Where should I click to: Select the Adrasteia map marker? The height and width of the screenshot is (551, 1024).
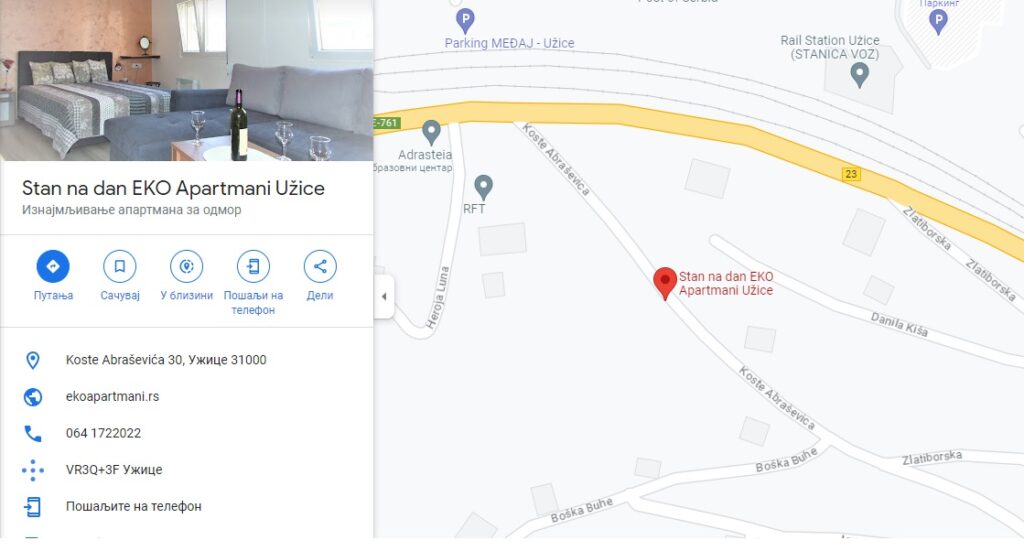[431, 133]
